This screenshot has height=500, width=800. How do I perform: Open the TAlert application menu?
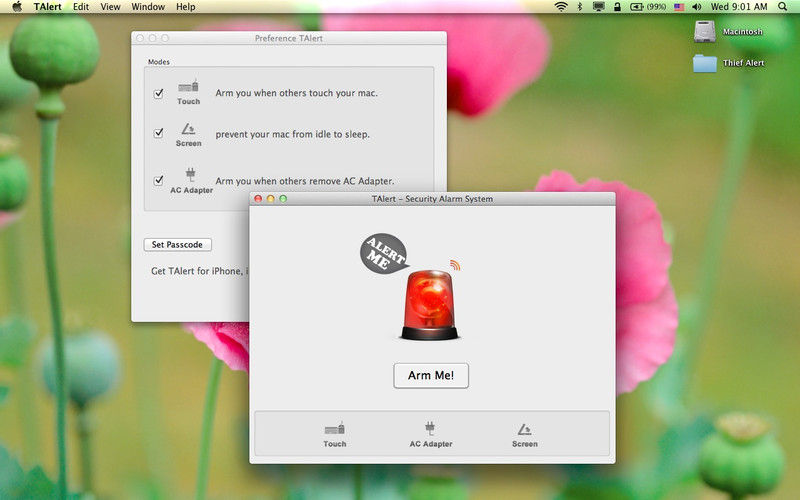[x=47, y=7]
